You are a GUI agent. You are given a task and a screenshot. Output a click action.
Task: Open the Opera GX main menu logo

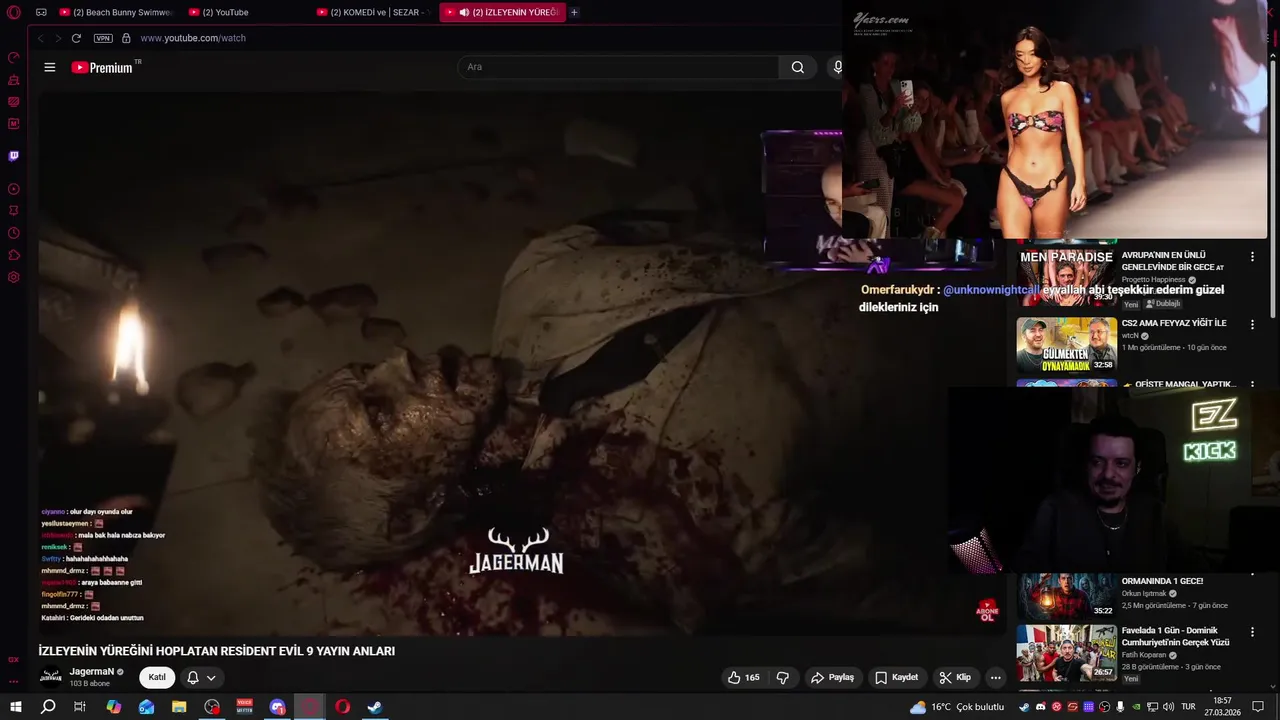click(x=14, y=12)
